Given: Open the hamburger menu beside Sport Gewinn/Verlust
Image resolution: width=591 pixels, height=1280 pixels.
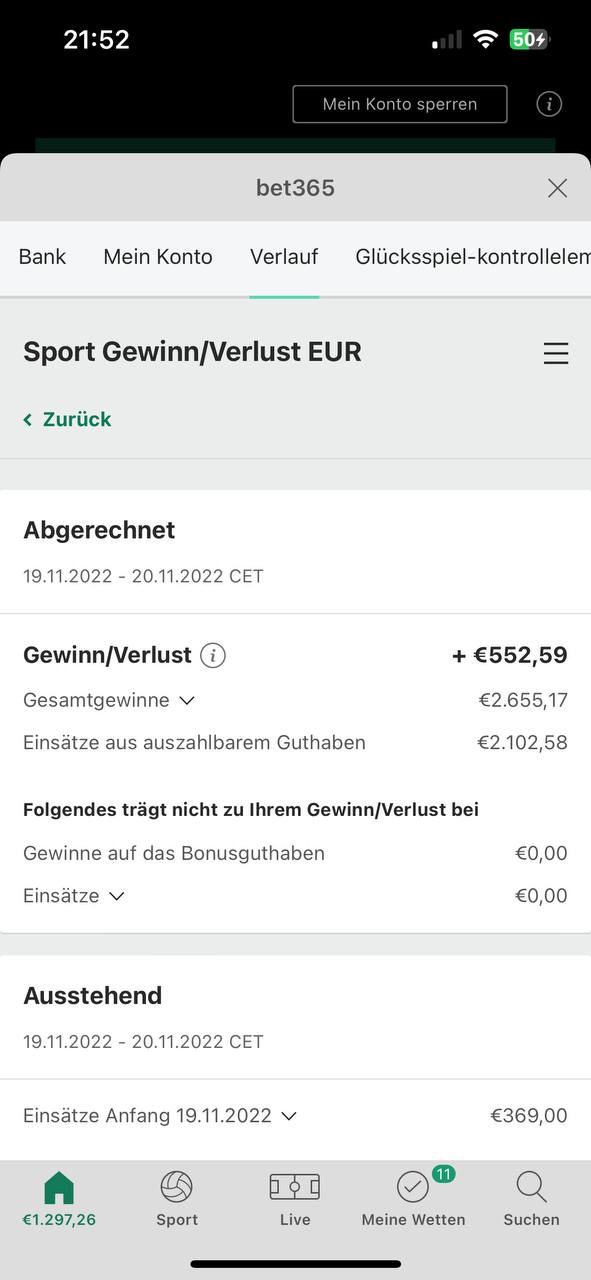Looking at the screenshot, I should (x=556, y=353).
